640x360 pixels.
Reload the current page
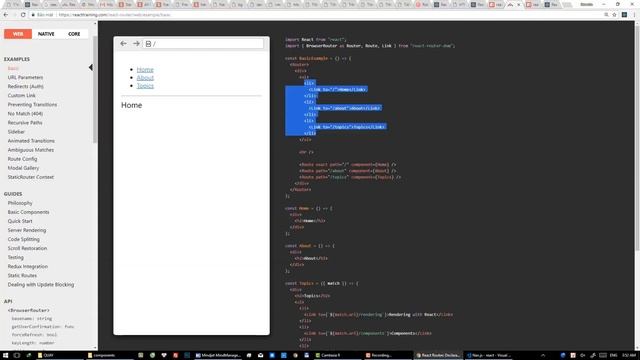(x=23, y=15)
